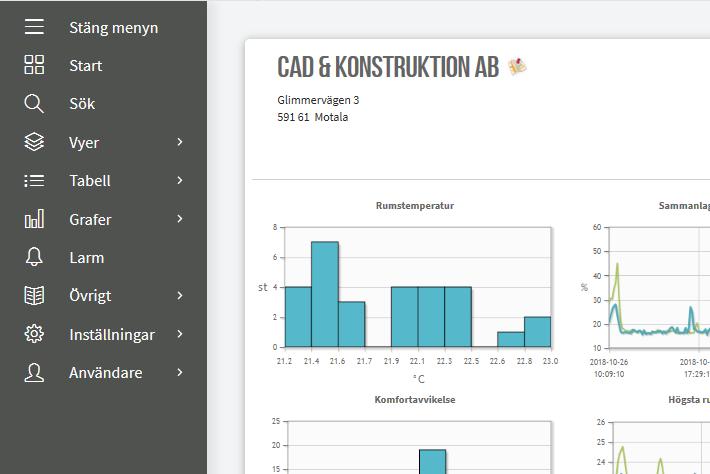Click the Inställningar gear icon
This screenshot has width=710, height=474.
(x=34, y=334)
